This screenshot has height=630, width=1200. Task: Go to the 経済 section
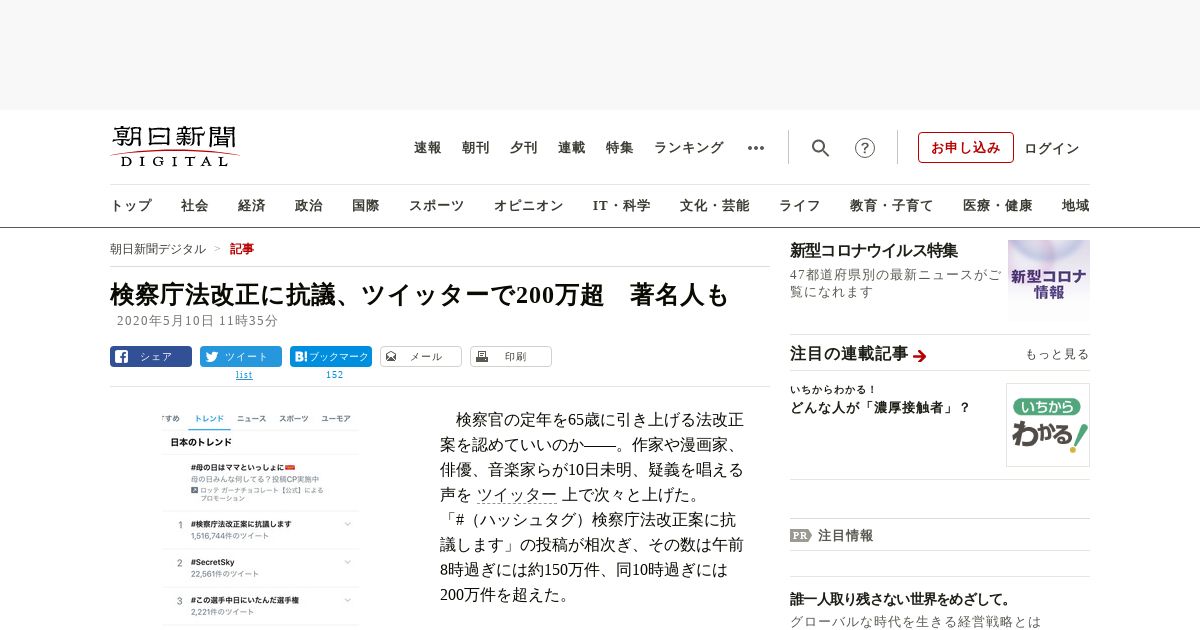(252, 206)
